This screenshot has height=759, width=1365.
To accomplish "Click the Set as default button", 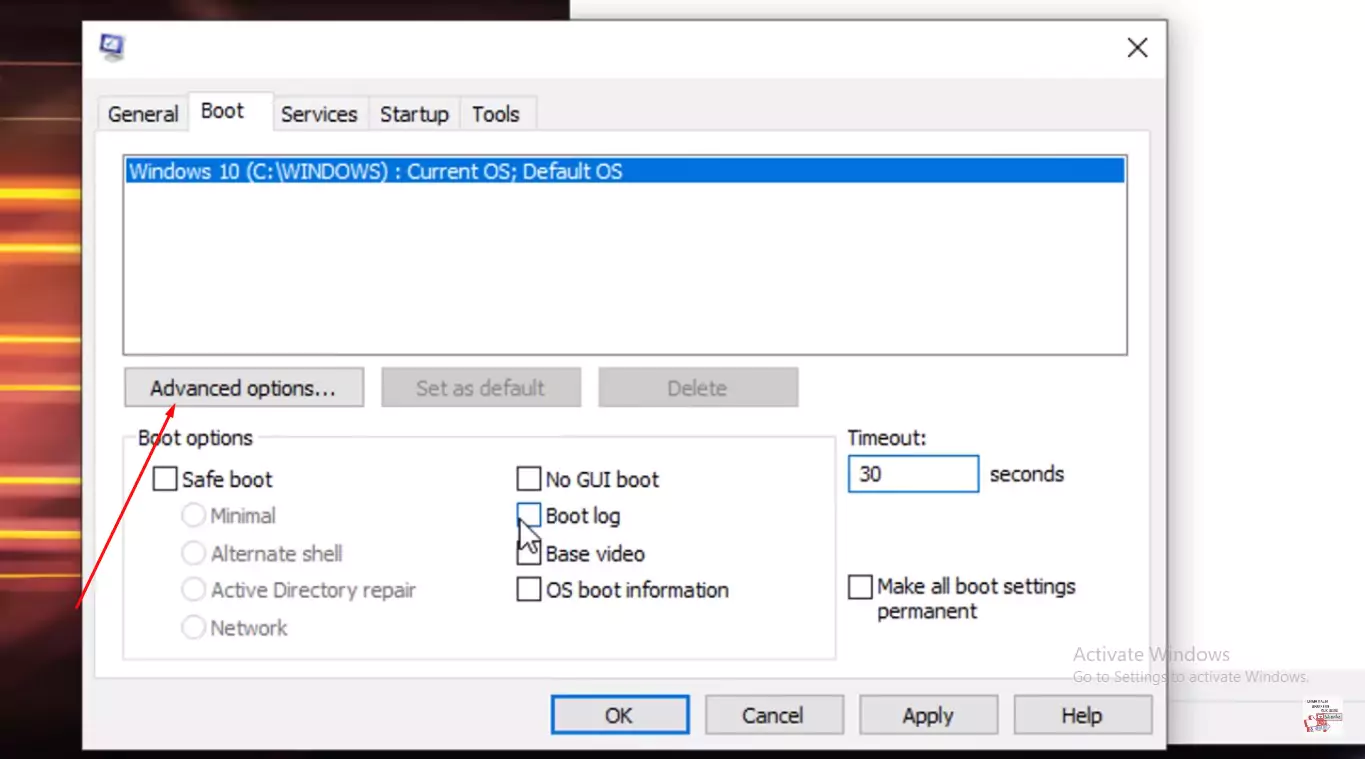I will pos(481,388).
